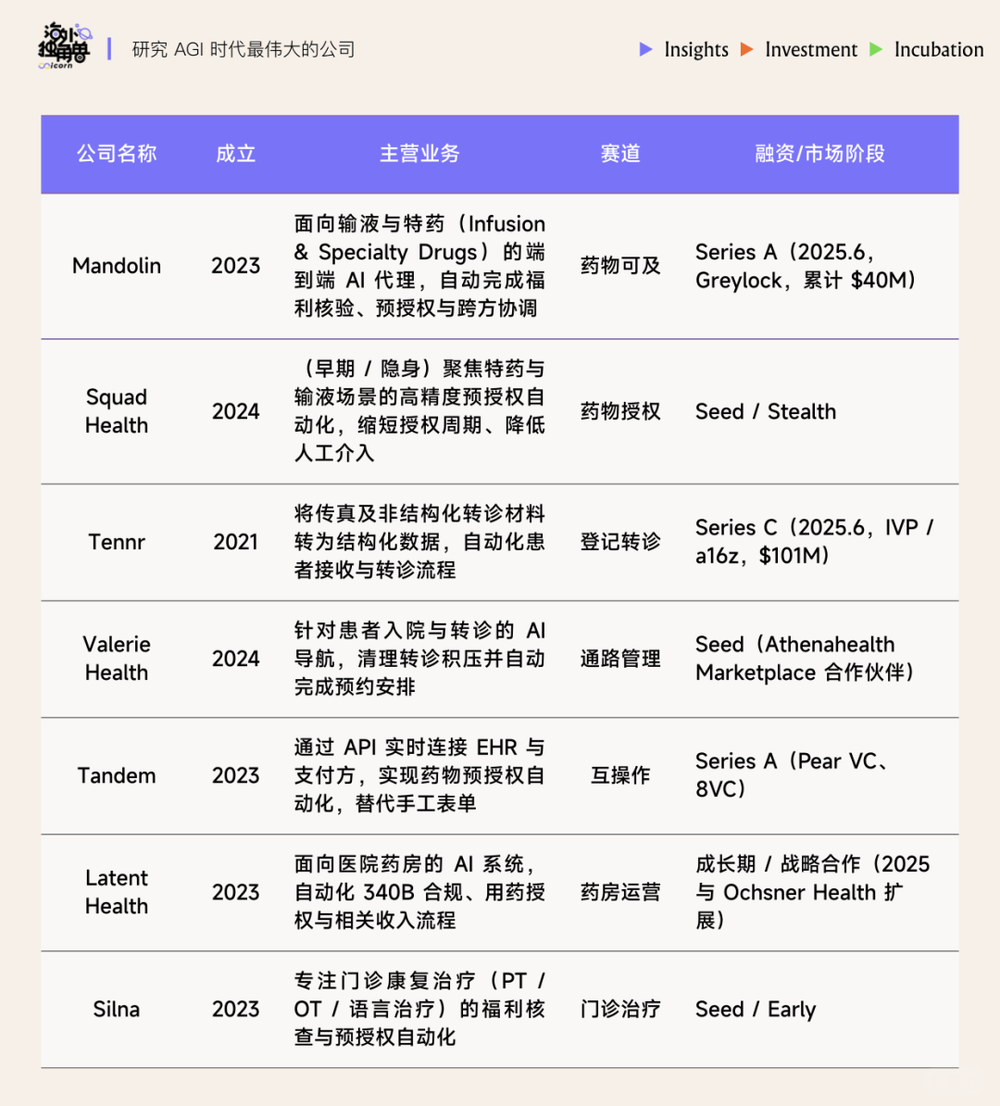This screenshot has width=1000, height=1106.
Task: Collapse the Silna row
Action: coord(117,1009)
